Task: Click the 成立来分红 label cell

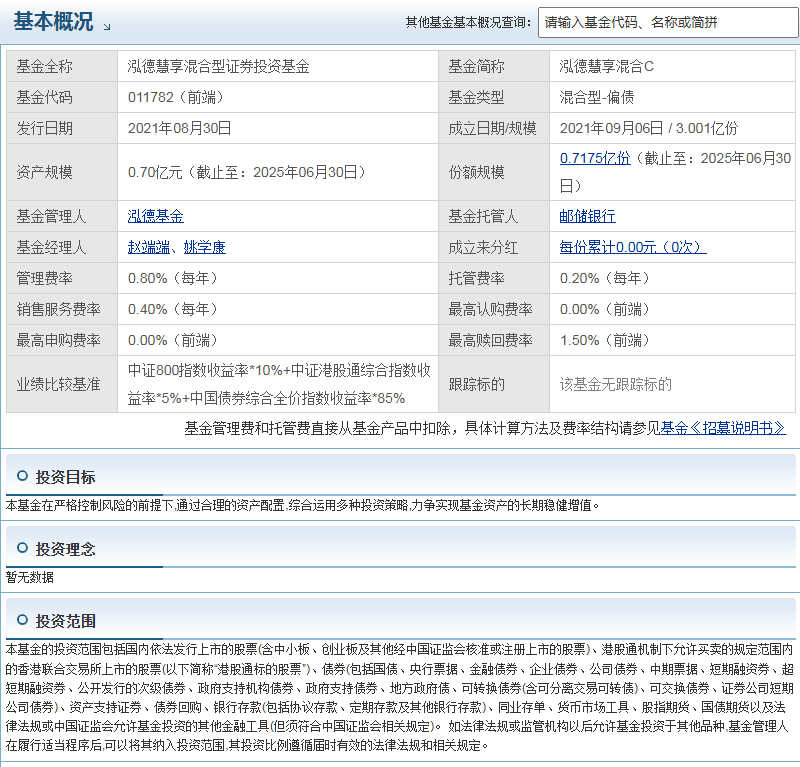Action: 494,248
